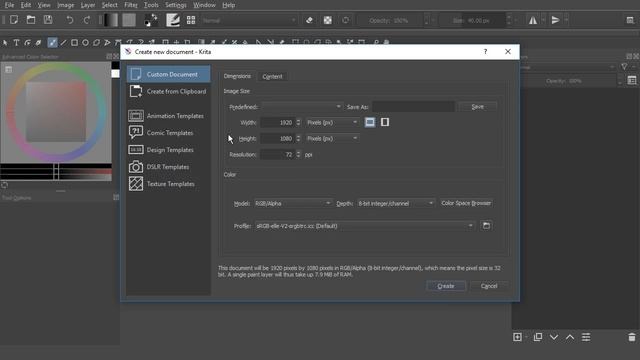
Task: Click the Redo arrow icon
Action: click(x=87, y=20)
